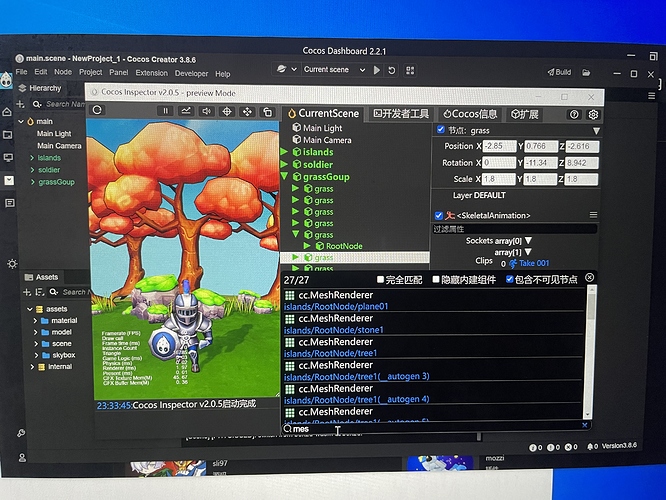
Task: Switch to the Cocos信息 tab
Action: coord(470,114)
